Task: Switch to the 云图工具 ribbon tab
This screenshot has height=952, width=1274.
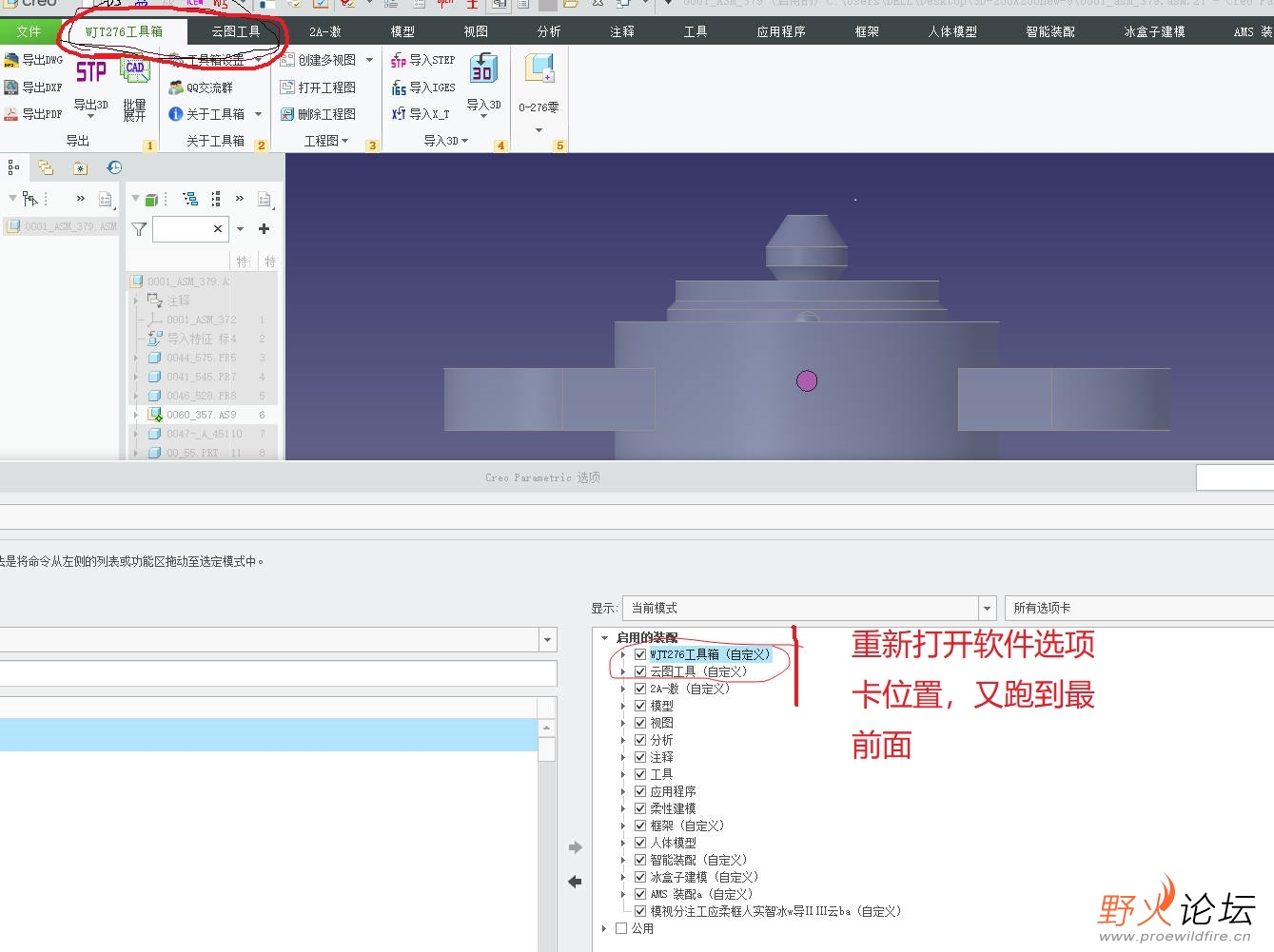Action: [234, 29]
